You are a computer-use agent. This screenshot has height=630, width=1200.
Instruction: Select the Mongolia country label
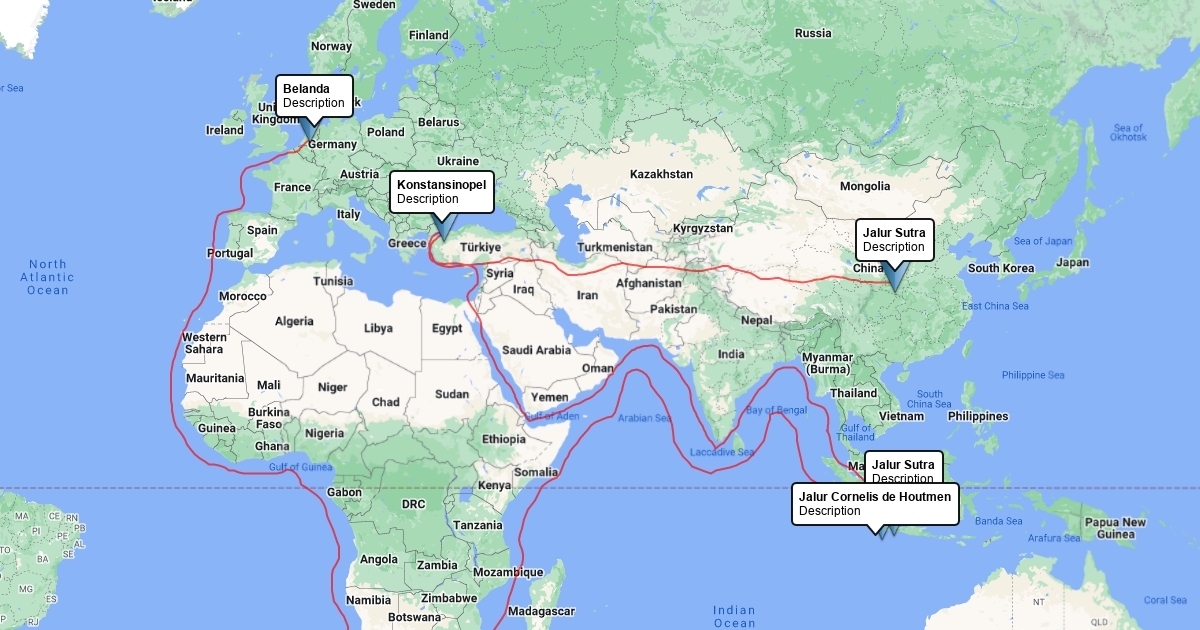click(x=864, y=186)
